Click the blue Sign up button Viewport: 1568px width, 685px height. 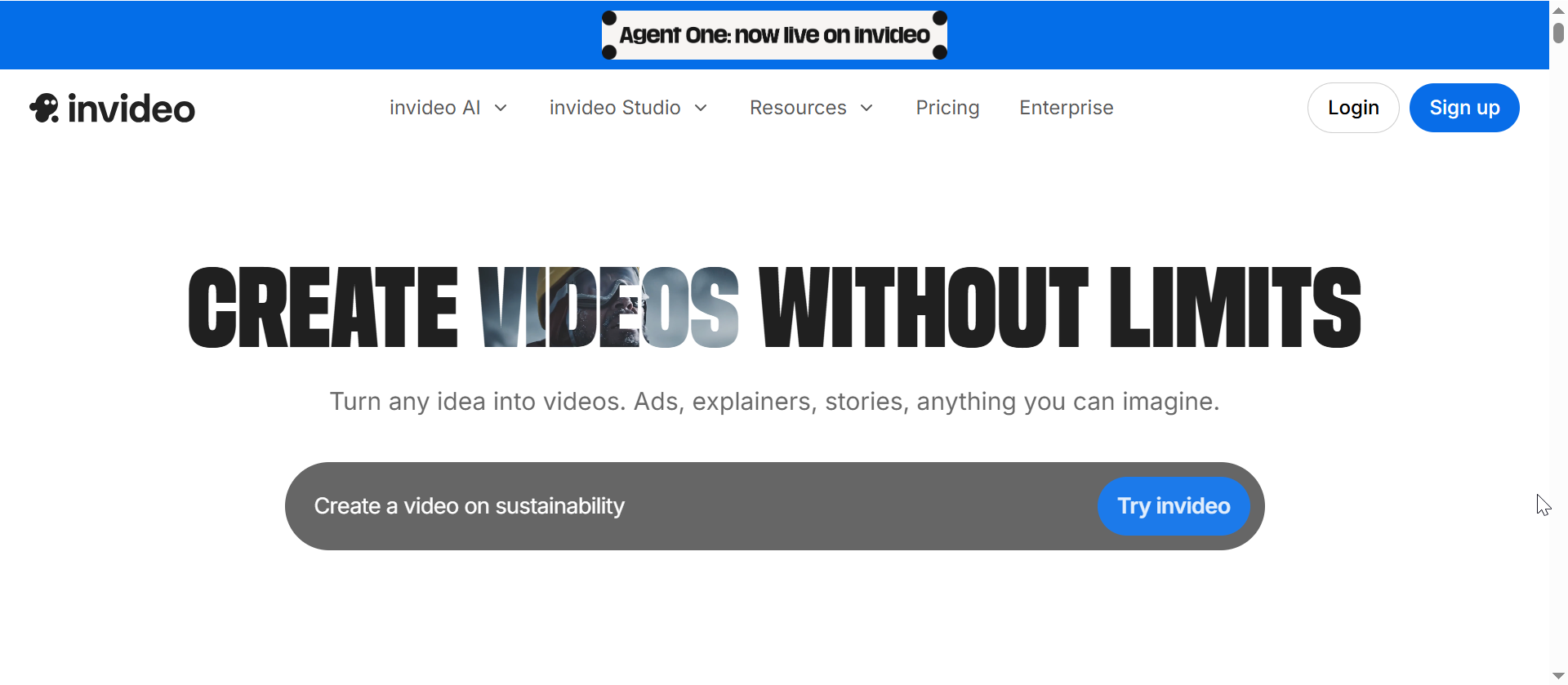(1464, 108)
